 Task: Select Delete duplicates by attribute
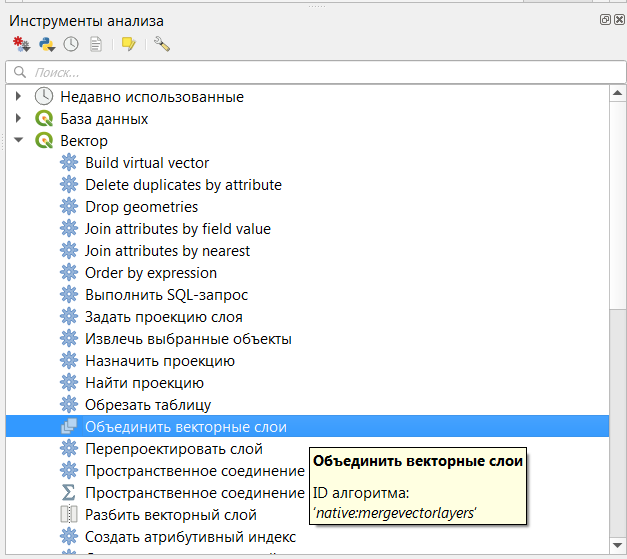click(183, 185)
